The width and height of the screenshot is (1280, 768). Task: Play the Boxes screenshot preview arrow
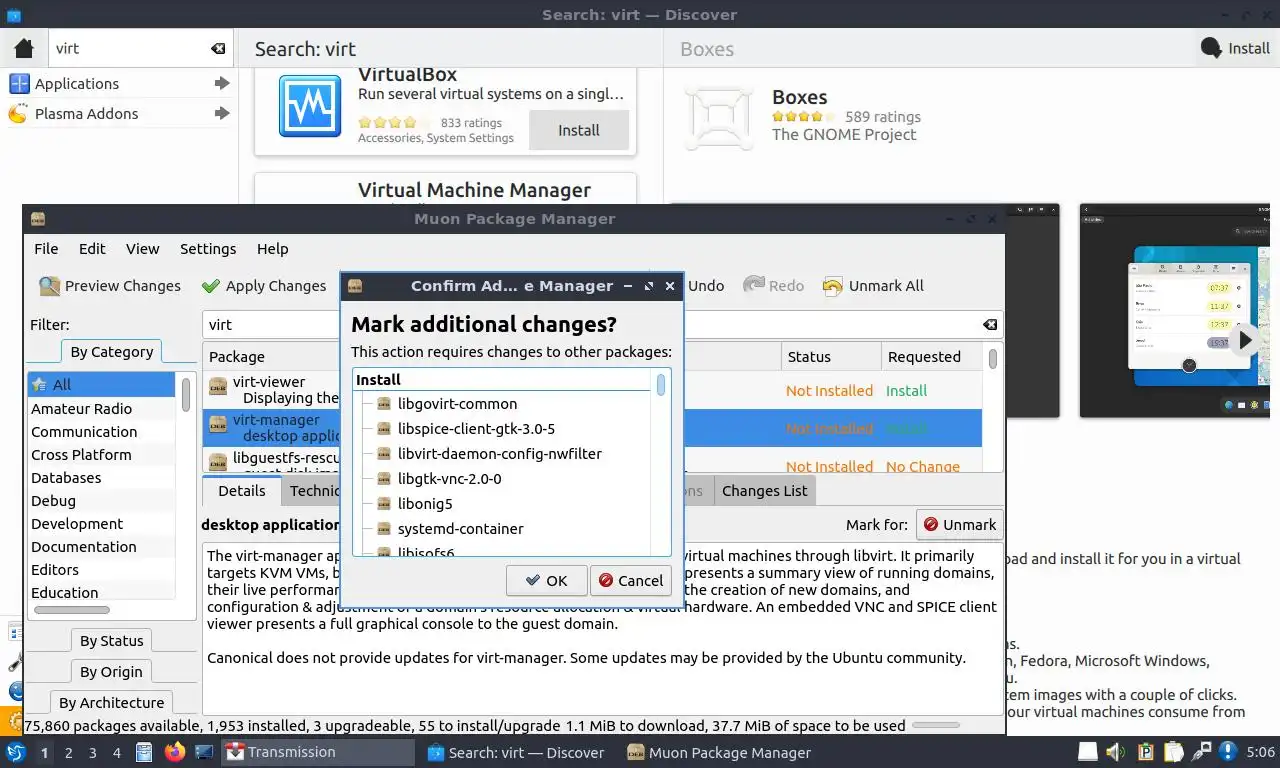[1244, 340]
